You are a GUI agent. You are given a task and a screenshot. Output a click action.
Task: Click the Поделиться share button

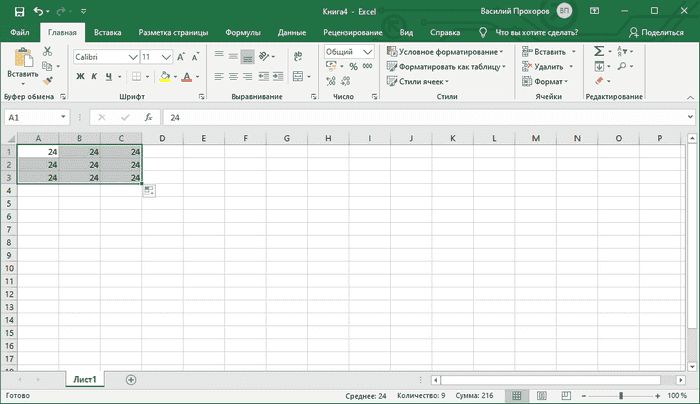pos(655,32)
